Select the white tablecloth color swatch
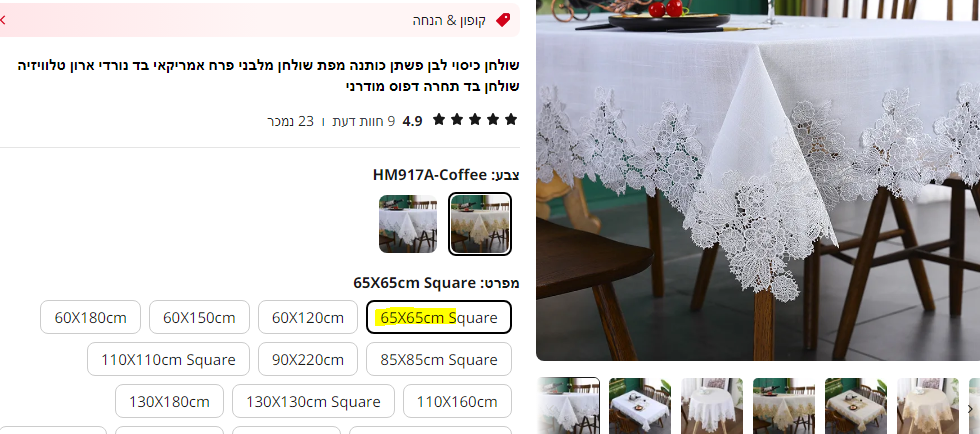Screen dimensions: 980x434 [x=408, y=224]
